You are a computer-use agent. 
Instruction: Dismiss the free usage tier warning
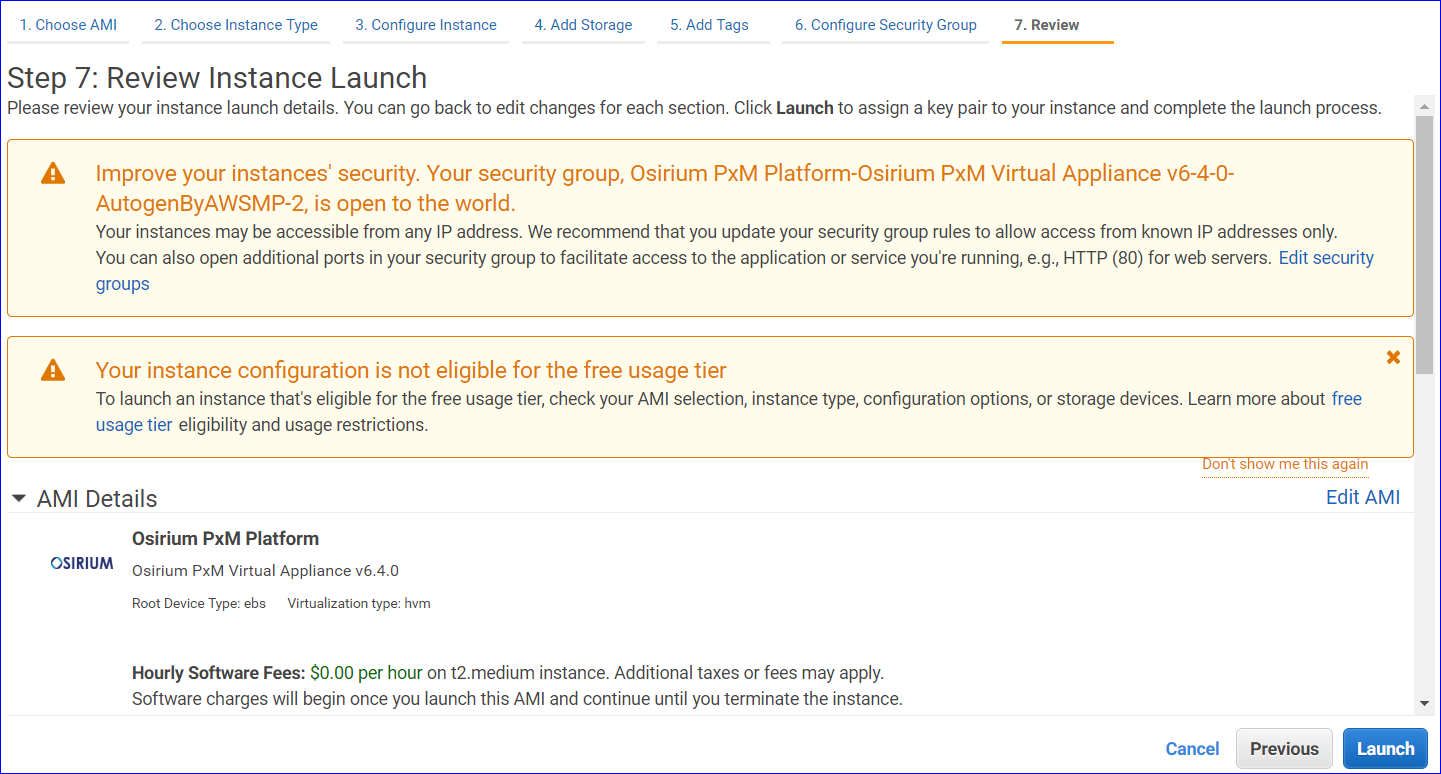pos(1393,357)
